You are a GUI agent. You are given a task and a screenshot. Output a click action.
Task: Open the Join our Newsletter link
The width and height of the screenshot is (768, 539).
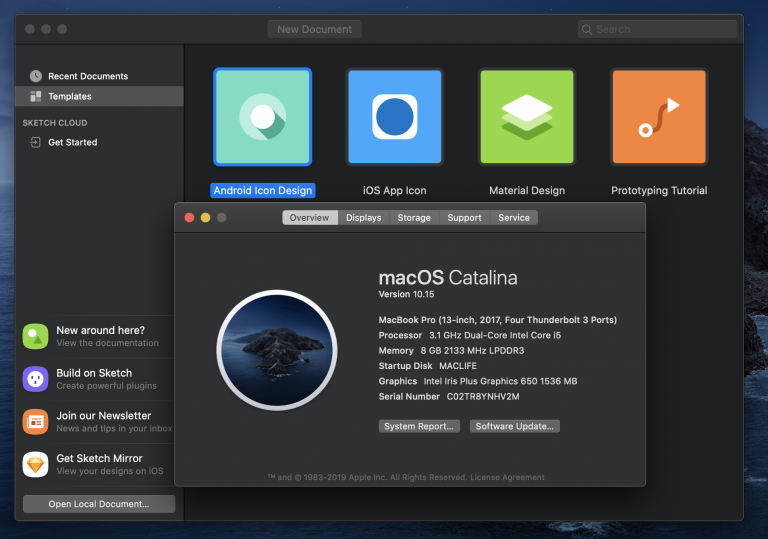coord(98,421)
